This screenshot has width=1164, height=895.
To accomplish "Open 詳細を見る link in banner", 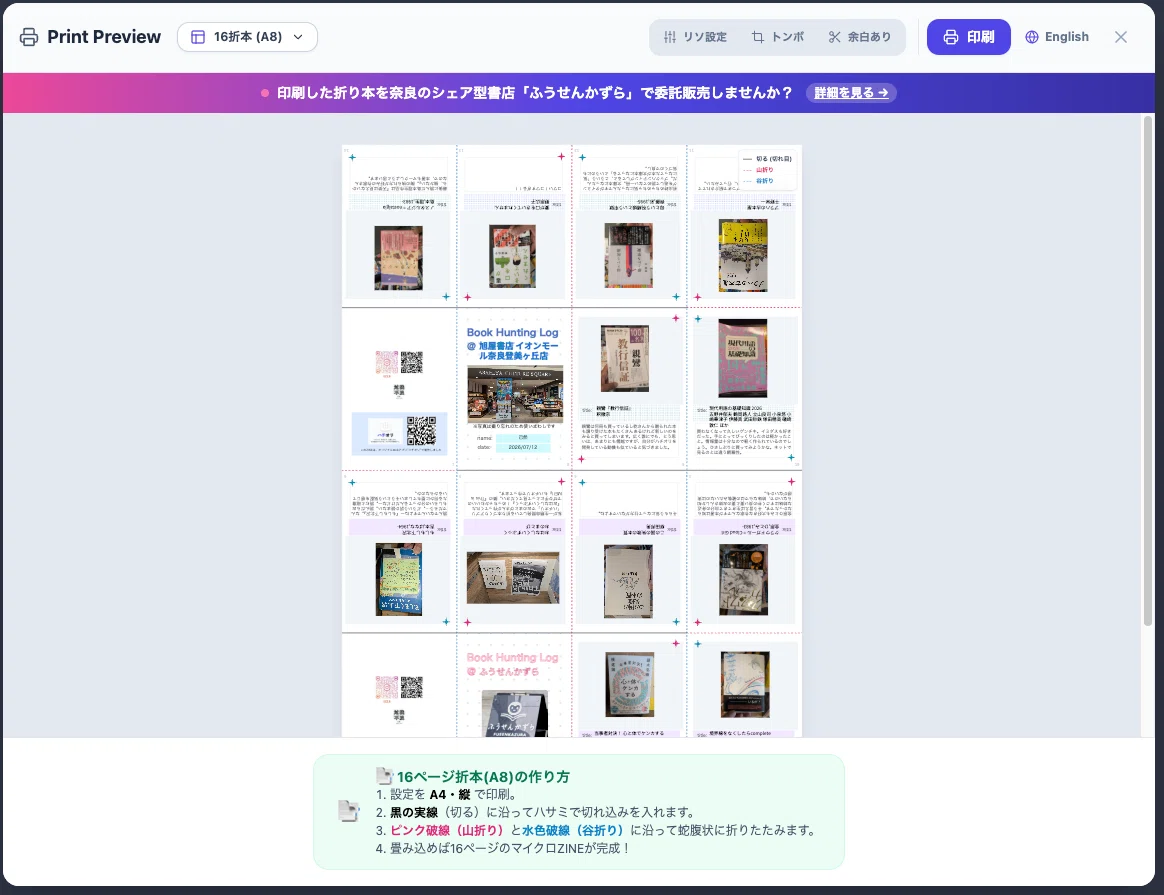I will click(x=851, y=93).
